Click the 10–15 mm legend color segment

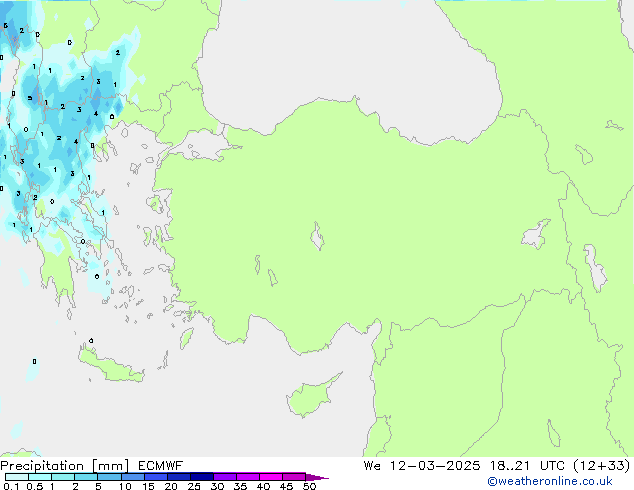tap(132, 477)
